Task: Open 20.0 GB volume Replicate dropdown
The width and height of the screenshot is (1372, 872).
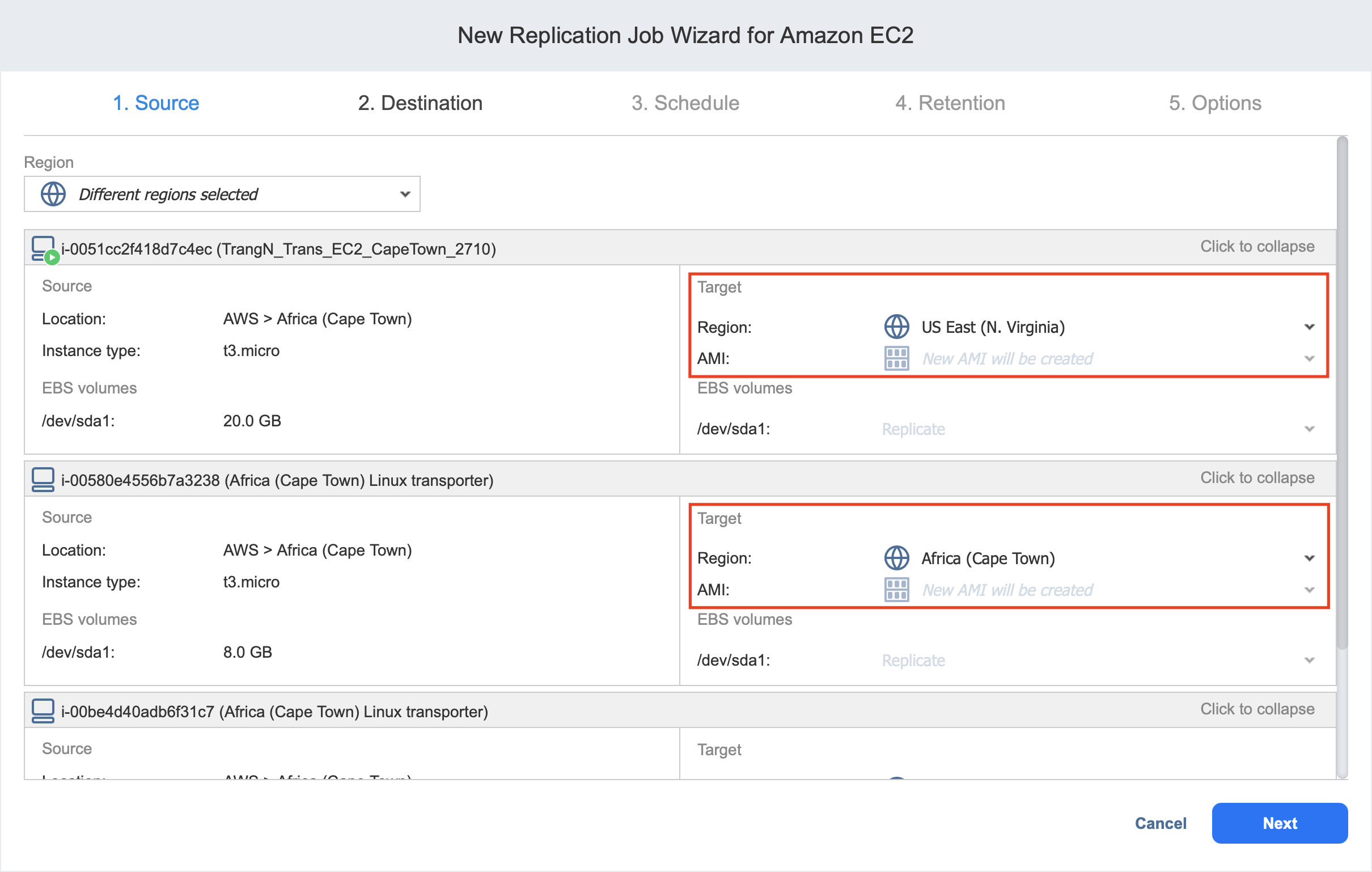Action: pos(1309,429)
